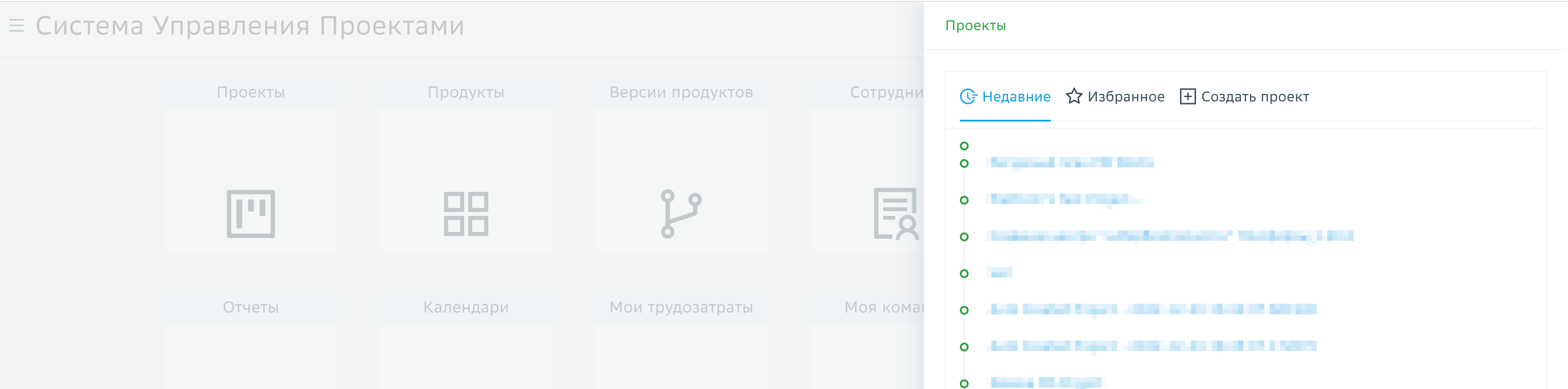Viewport: 1568px width, 389px height.
Task: Click the Система Управления Проектами title
Action: 249,25
